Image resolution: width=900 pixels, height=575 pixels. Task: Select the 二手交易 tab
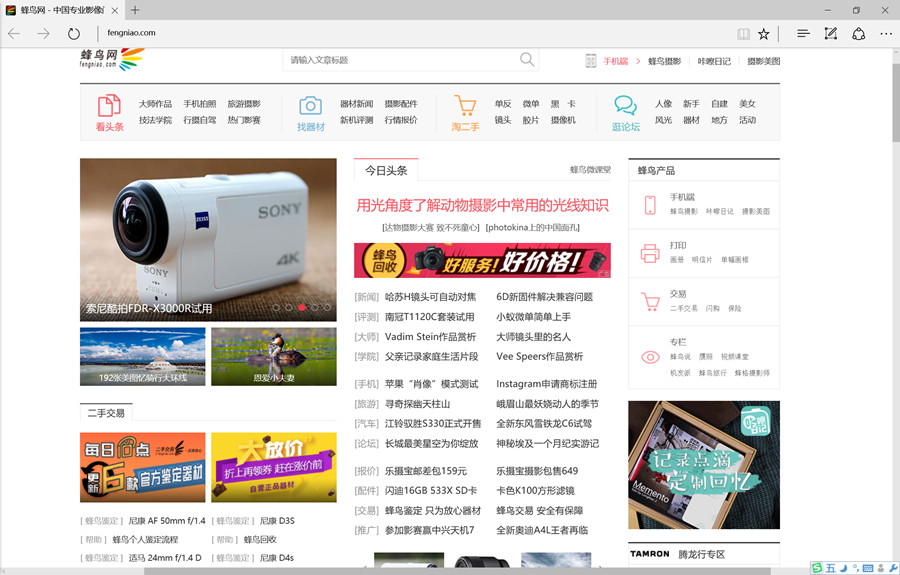106,413
